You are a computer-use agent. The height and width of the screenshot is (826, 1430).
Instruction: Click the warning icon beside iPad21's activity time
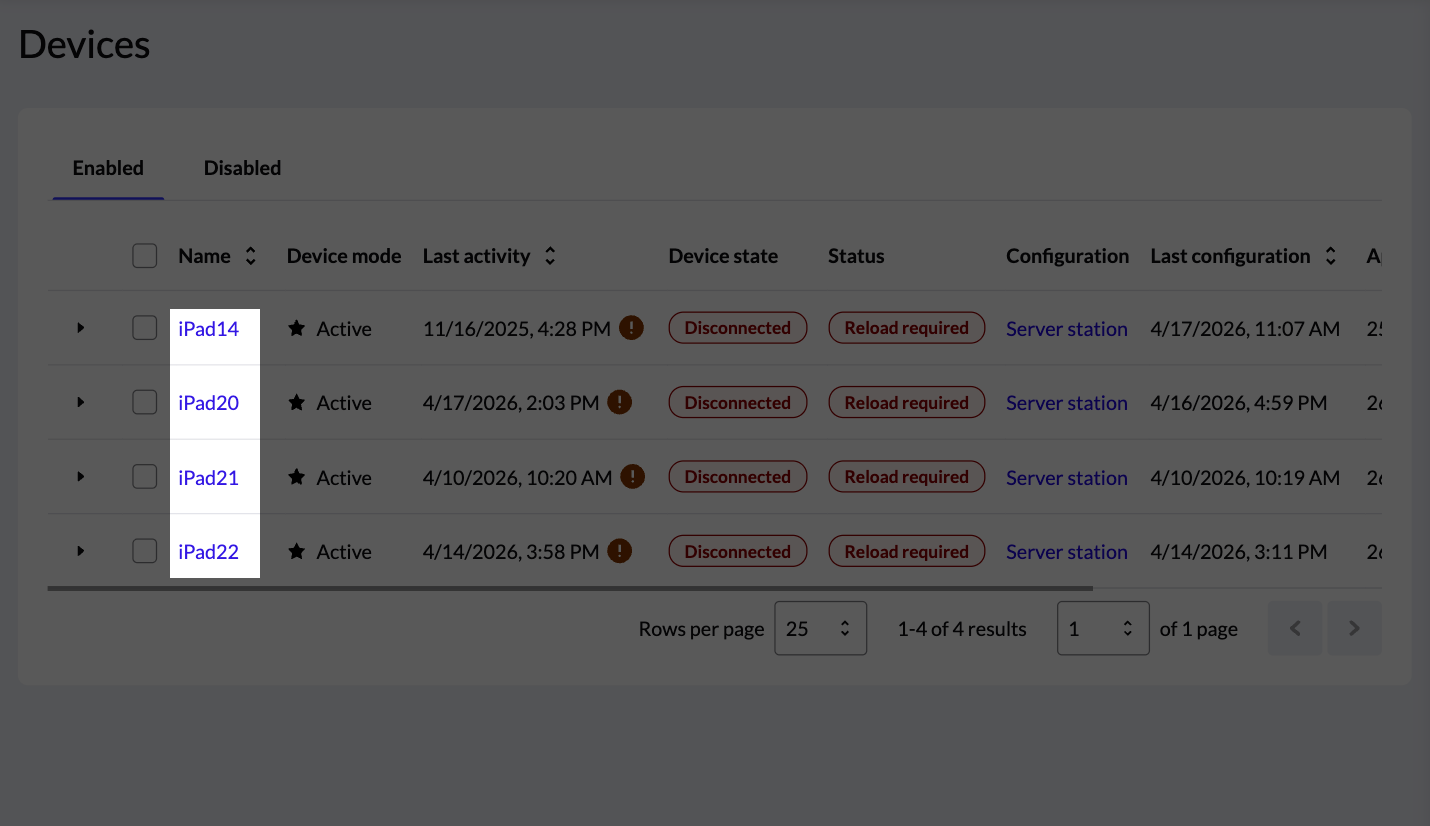633,477
